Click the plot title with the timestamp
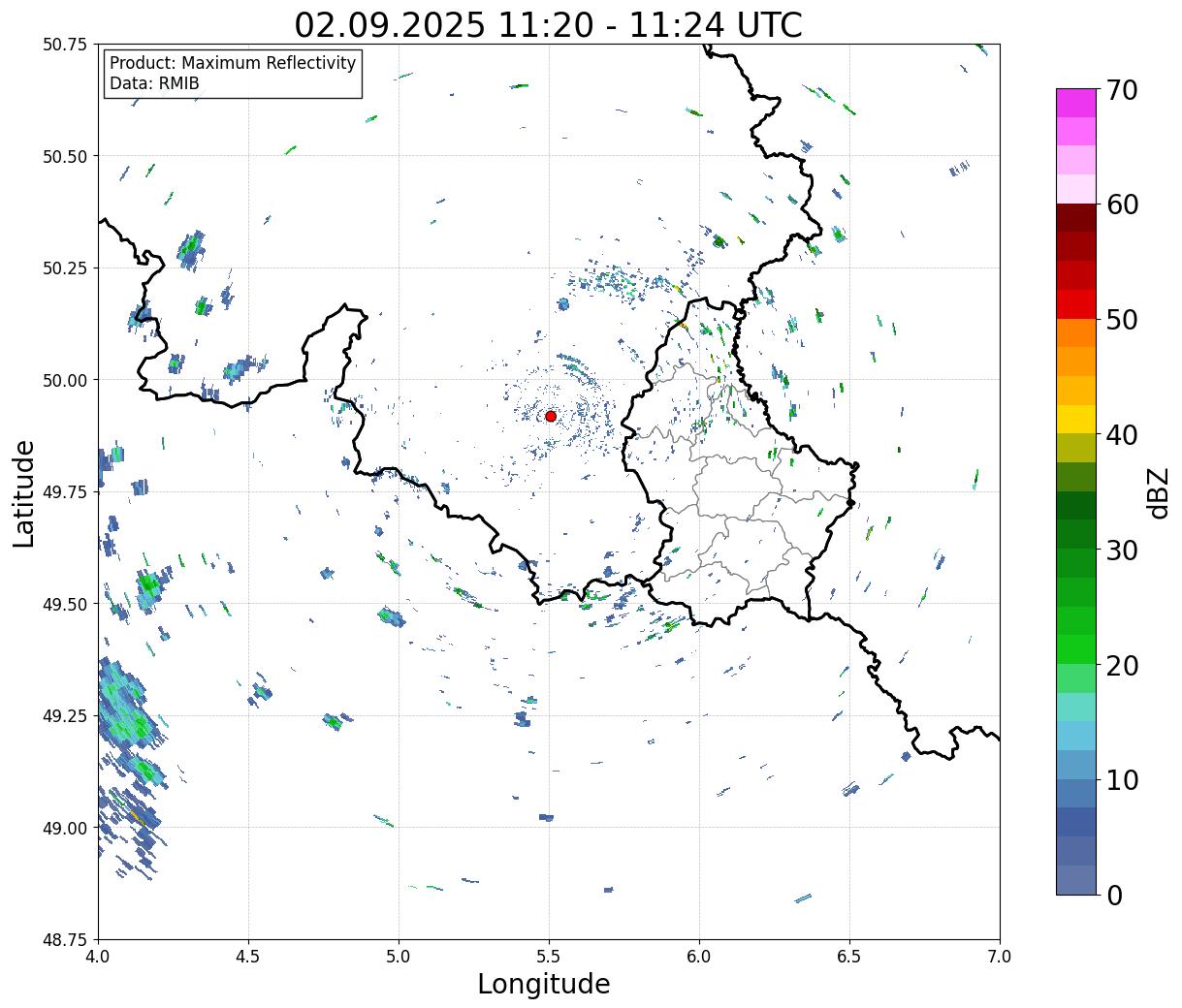This screenshot has height=1008, width=1182. [548, 24]
